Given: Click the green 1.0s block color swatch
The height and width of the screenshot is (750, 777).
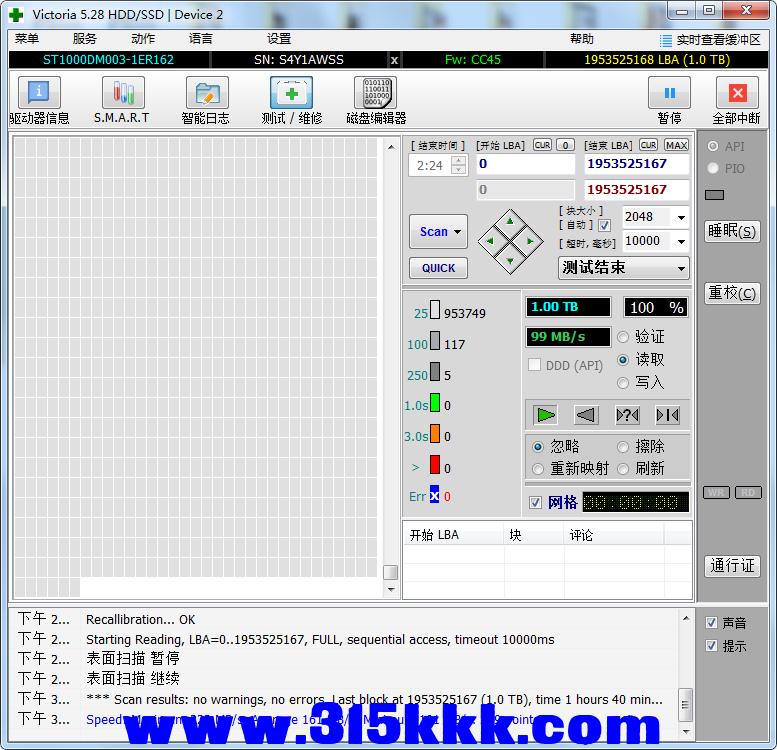Looking at the screenshot, I should coord(435,405).
